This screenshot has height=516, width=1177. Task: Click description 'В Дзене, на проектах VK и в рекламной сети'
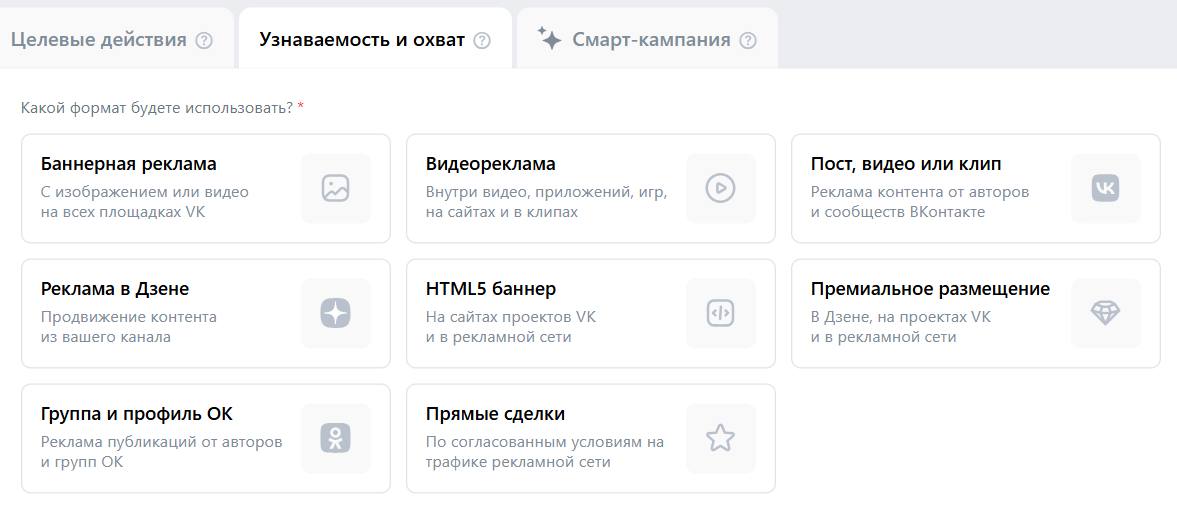click(x=901, y=327)
